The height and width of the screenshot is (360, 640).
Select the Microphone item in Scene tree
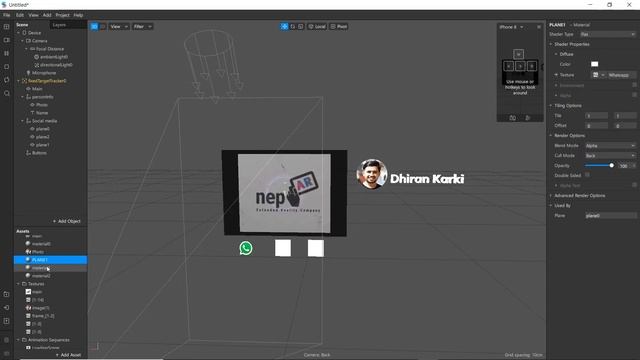pos(44,73)
